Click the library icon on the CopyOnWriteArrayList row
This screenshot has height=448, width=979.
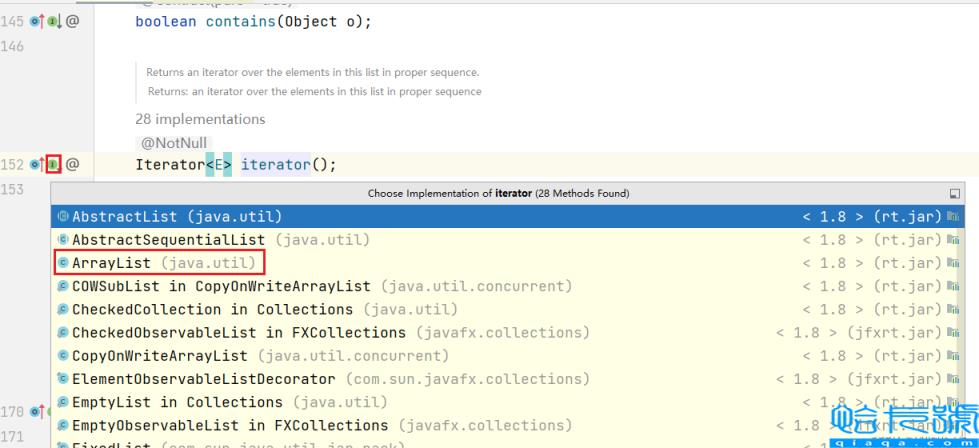click(953, 356)
